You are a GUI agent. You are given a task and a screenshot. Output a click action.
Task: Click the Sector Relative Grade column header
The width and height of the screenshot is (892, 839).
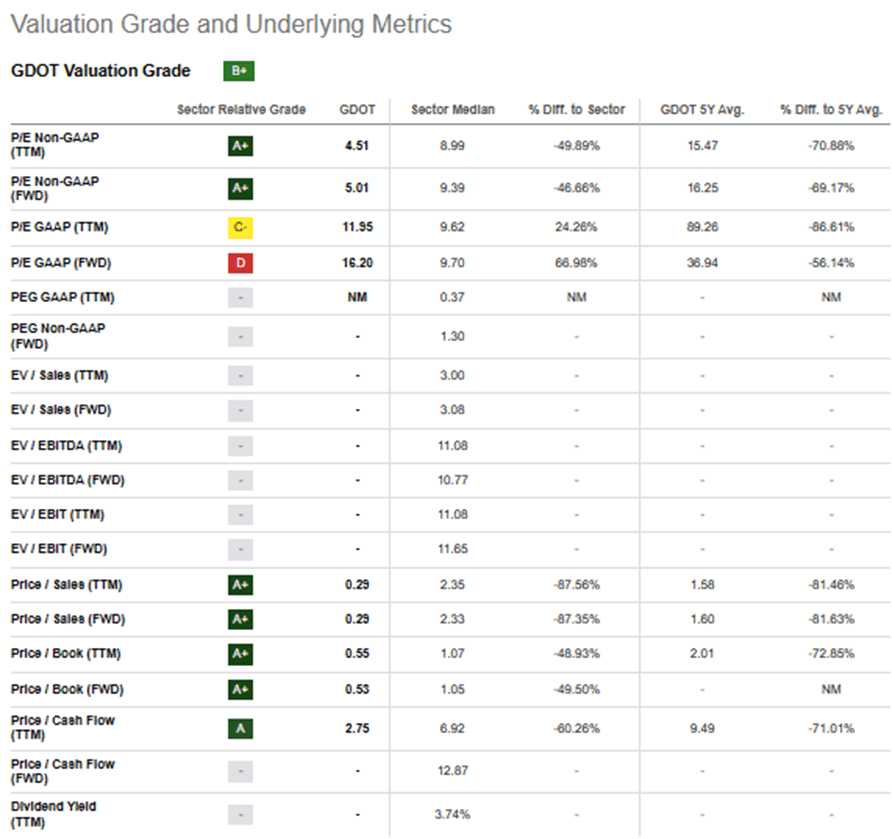(241, 109)
